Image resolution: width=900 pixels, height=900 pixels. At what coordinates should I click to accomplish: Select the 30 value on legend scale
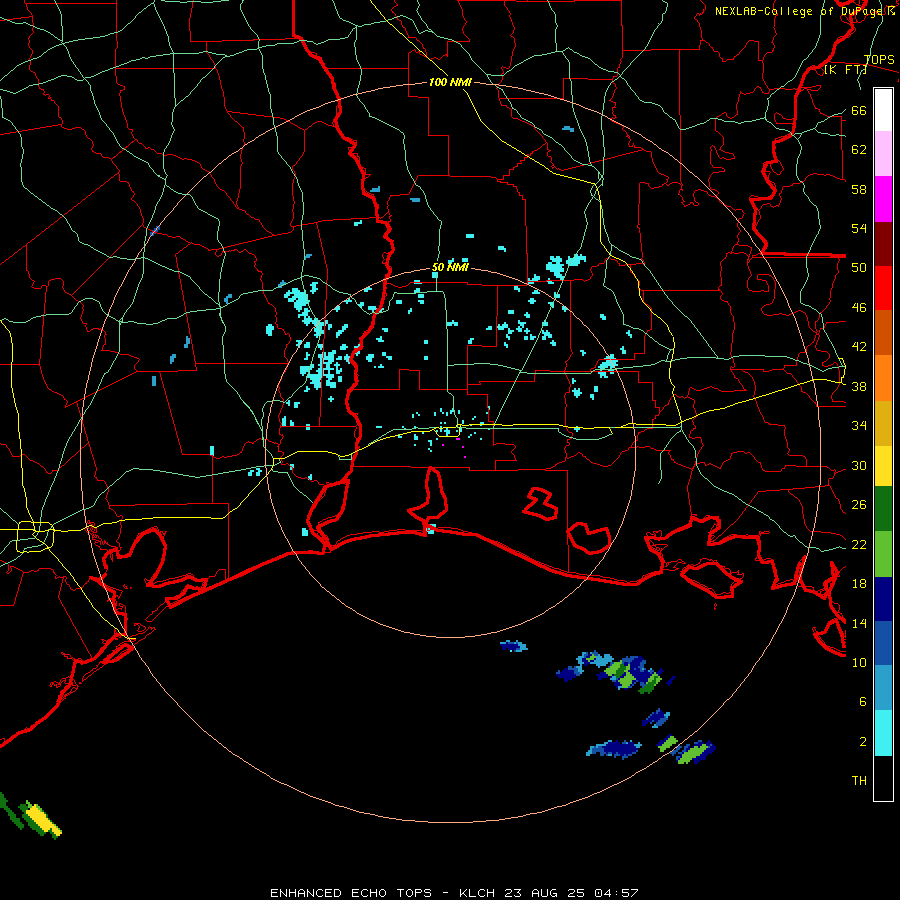pos(859,465)
